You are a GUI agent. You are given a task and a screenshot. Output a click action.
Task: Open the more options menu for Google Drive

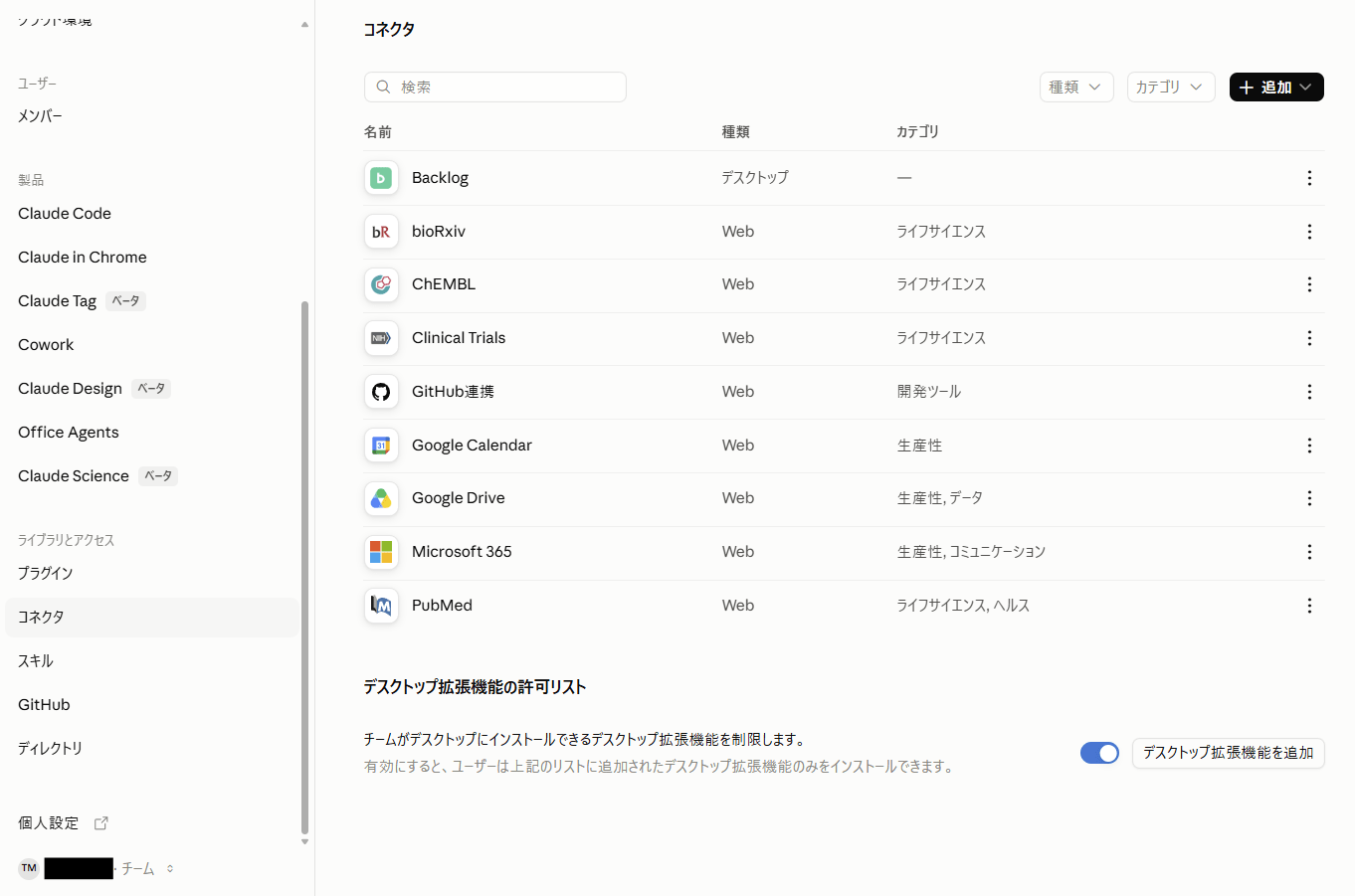click(1309, 498)
